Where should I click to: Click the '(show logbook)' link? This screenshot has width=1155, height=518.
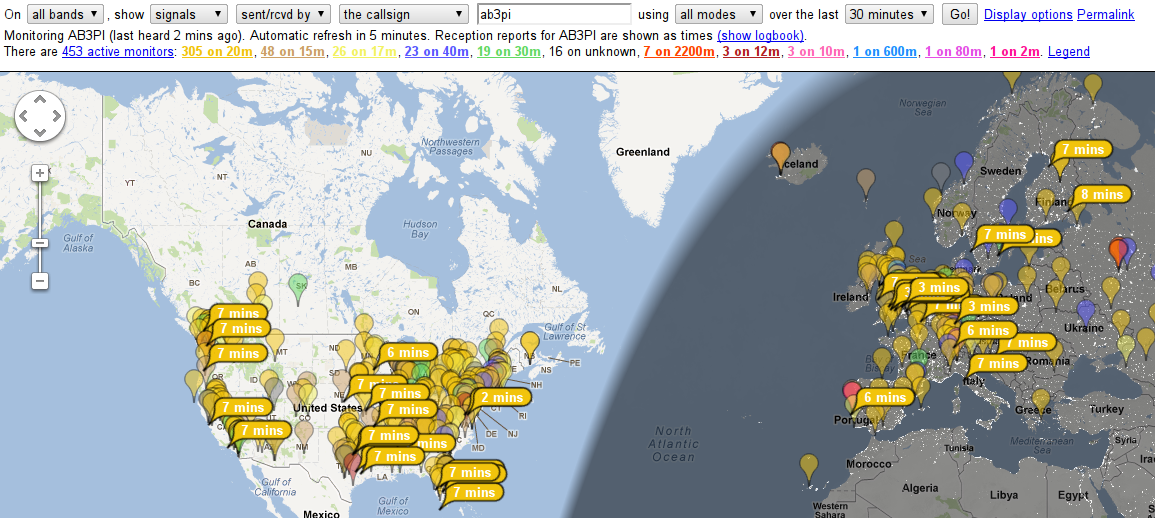[761, 35]
